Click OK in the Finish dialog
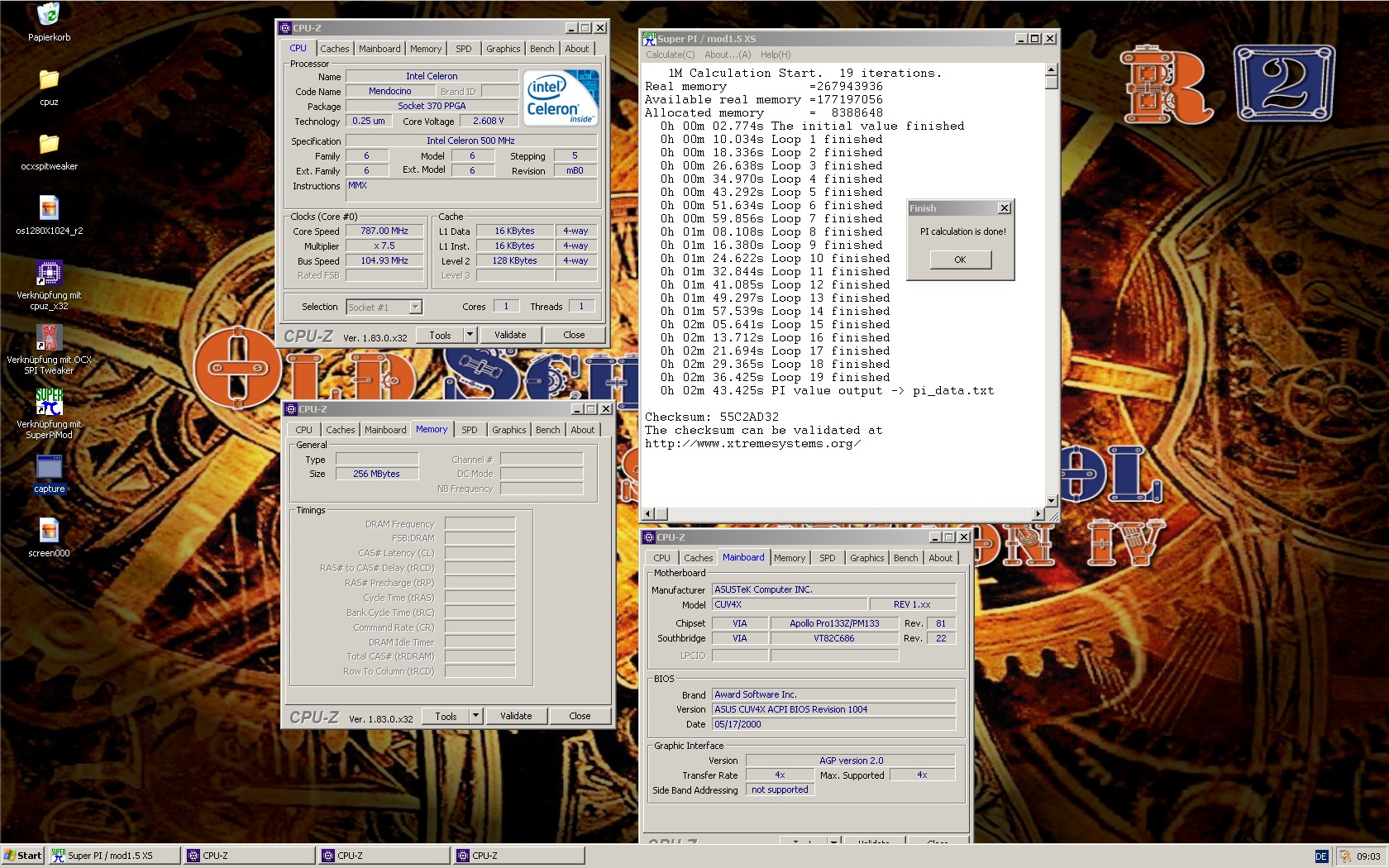This screenshot has height=868, width=1389. [960, 260]
